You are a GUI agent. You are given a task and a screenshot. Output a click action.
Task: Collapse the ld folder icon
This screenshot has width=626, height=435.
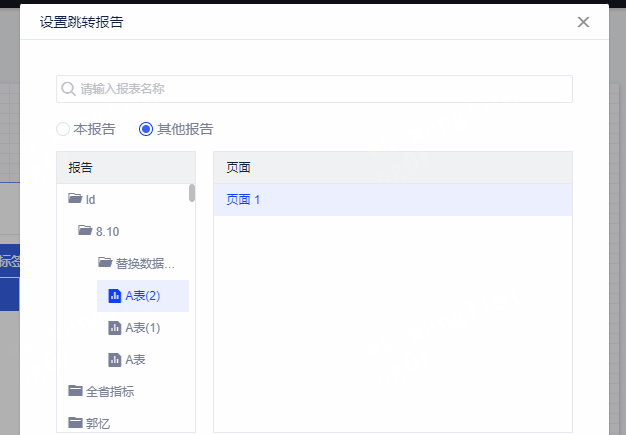click(75, 198)
